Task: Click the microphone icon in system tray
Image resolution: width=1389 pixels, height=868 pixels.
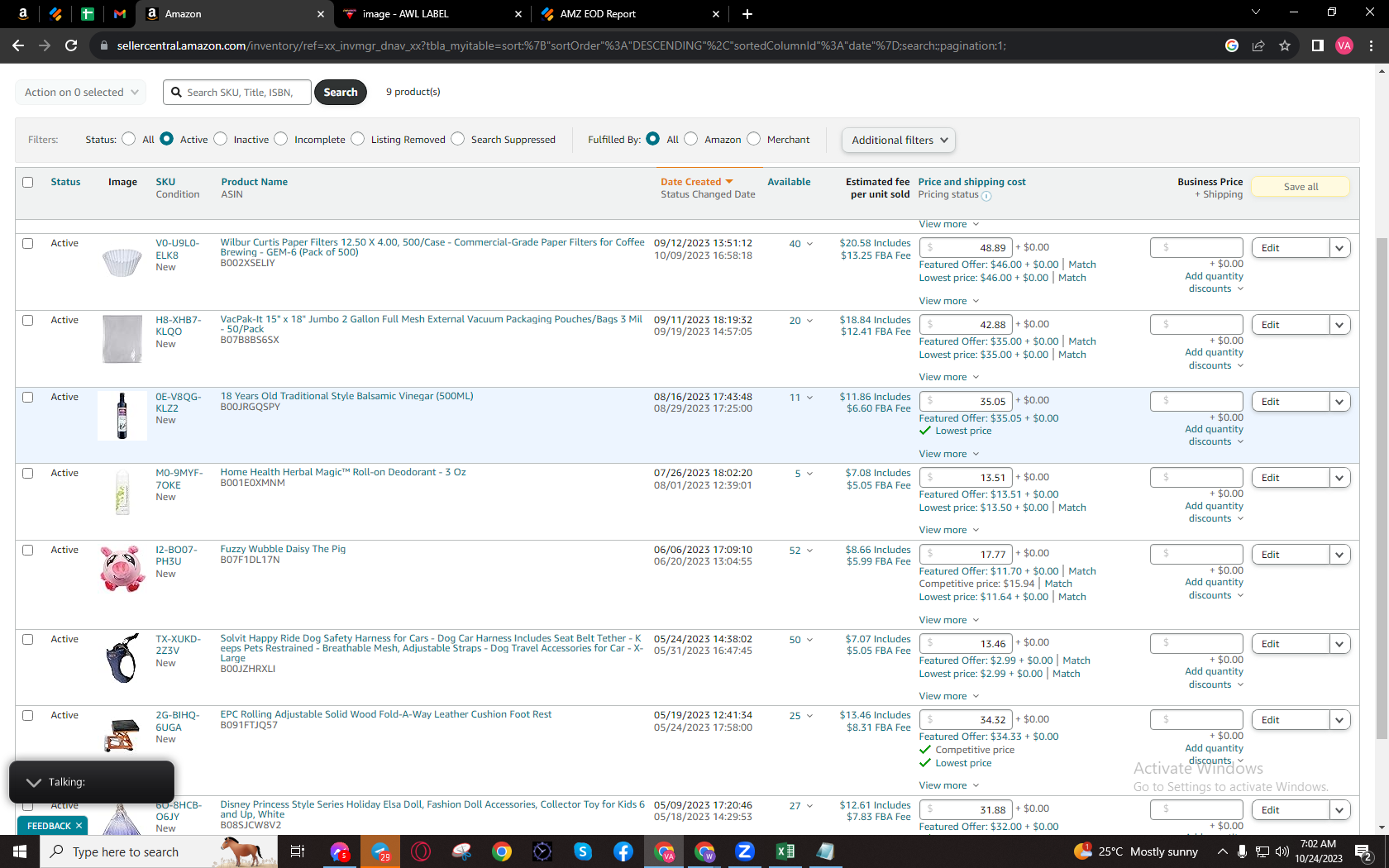Action: (1242, 851)
